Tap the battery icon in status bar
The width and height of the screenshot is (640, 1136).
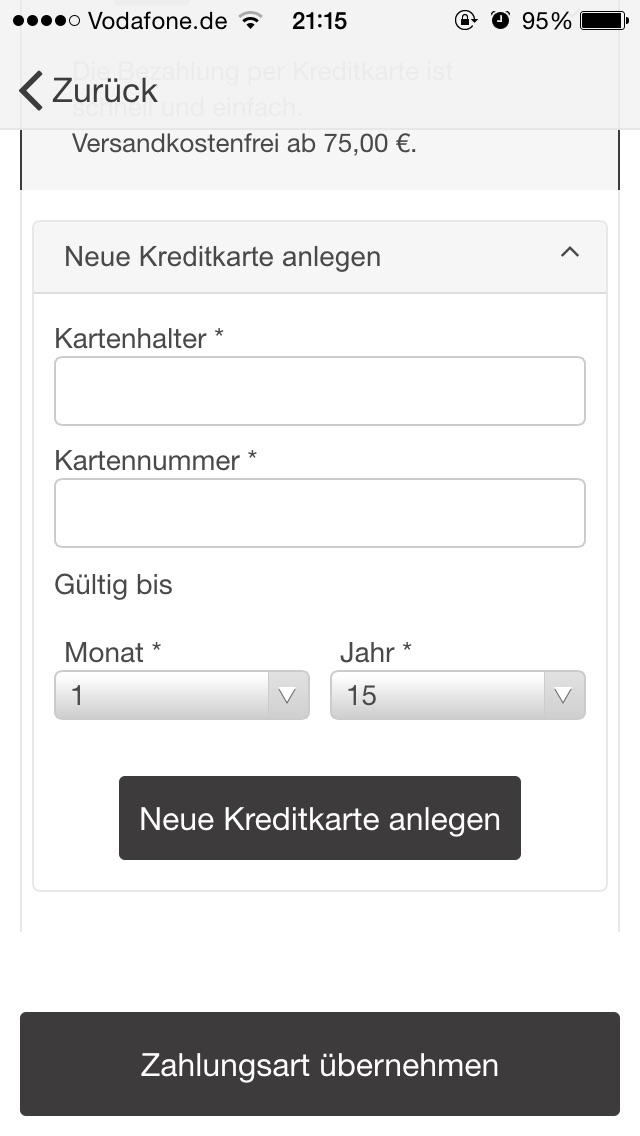tap(604, 21)
